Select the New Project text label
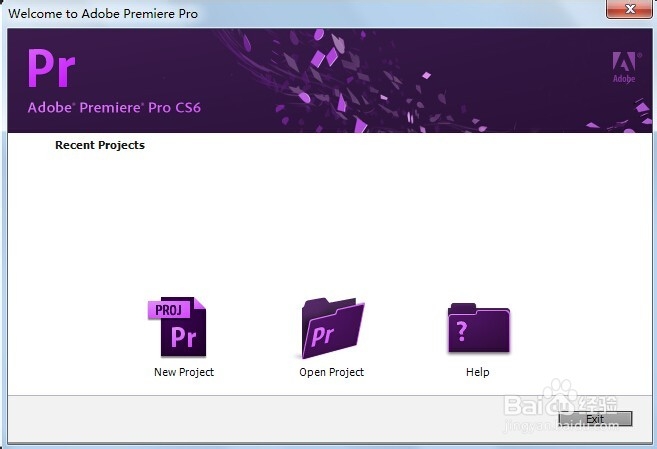The height and width of the screenshot is (449, 657). pos(184,372)
